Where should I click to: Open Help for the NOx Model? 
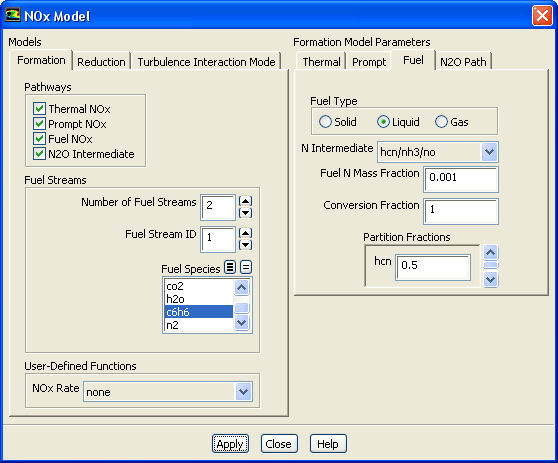(328, 444)
